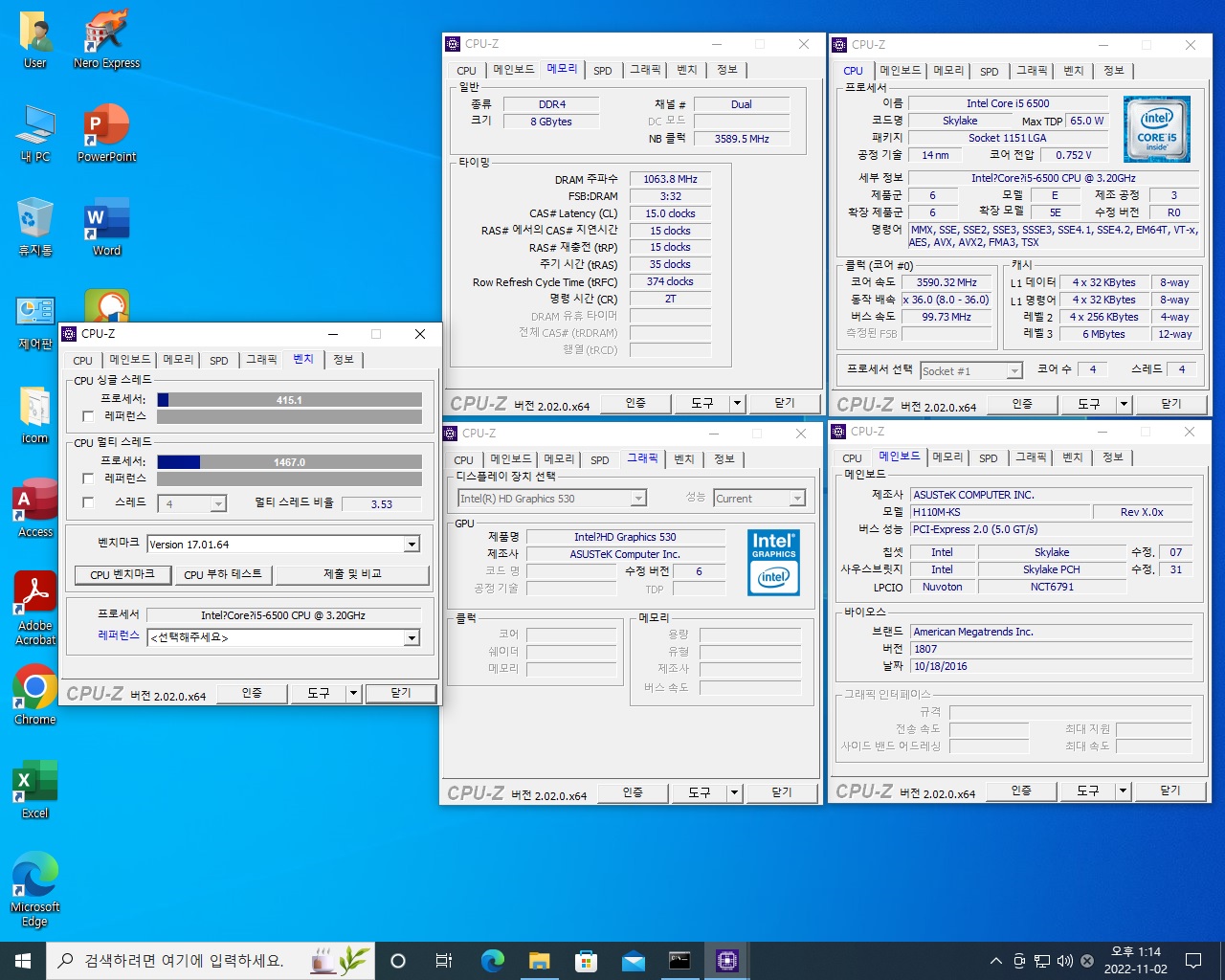Toggle the 스레드 checkbox in benchmark
Viewport: 1225px width, 980px height.
point(88,502)
